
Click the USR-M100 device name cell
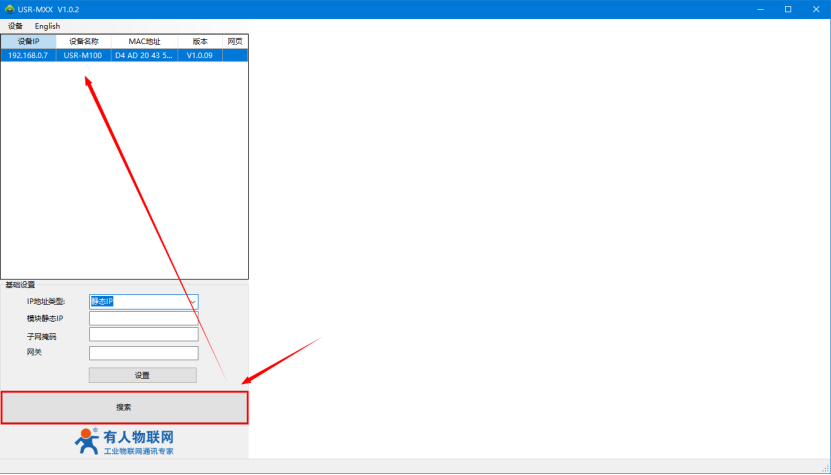click(x=83, y=55)
